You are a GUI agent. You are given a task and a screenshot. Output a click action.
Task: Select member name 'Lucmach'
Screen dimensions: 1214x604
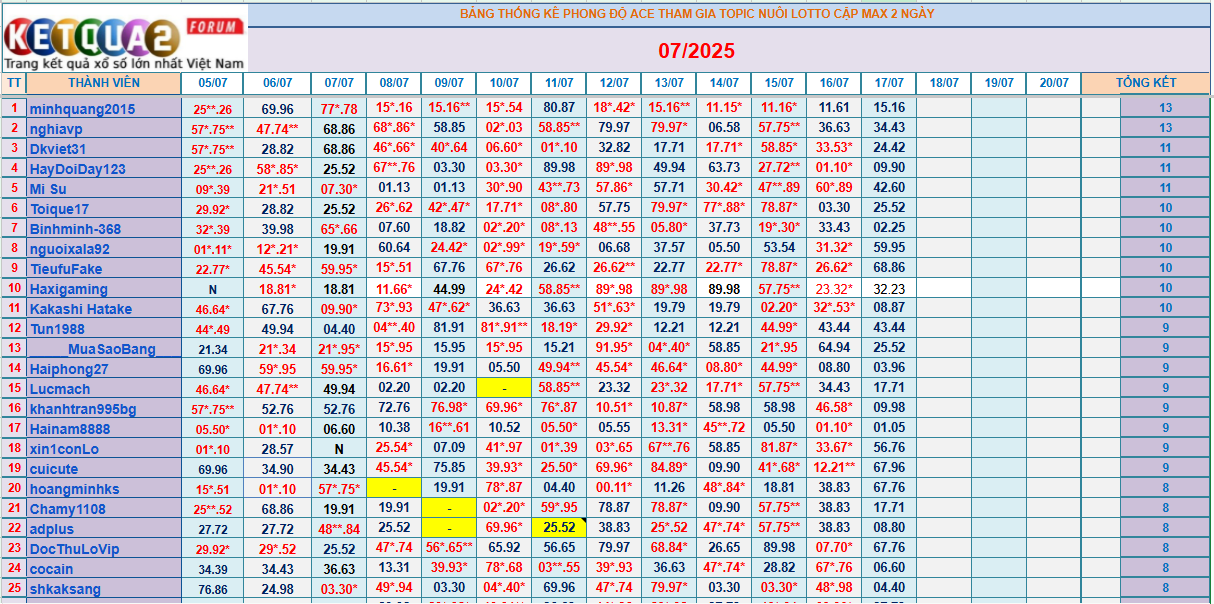click(60, 389)
